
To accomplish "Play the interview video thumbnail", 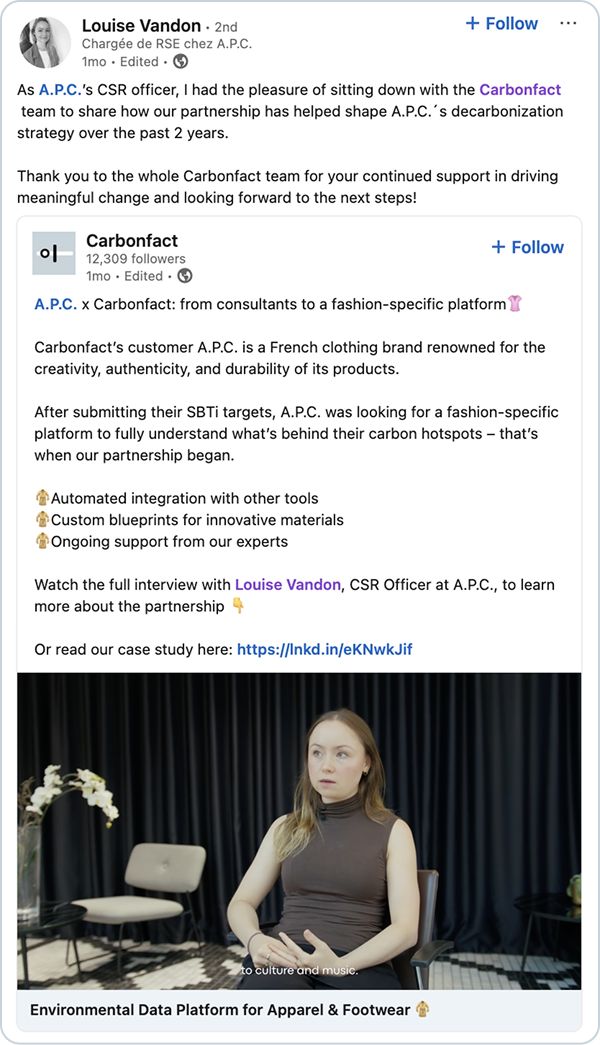I will (299, 830).
